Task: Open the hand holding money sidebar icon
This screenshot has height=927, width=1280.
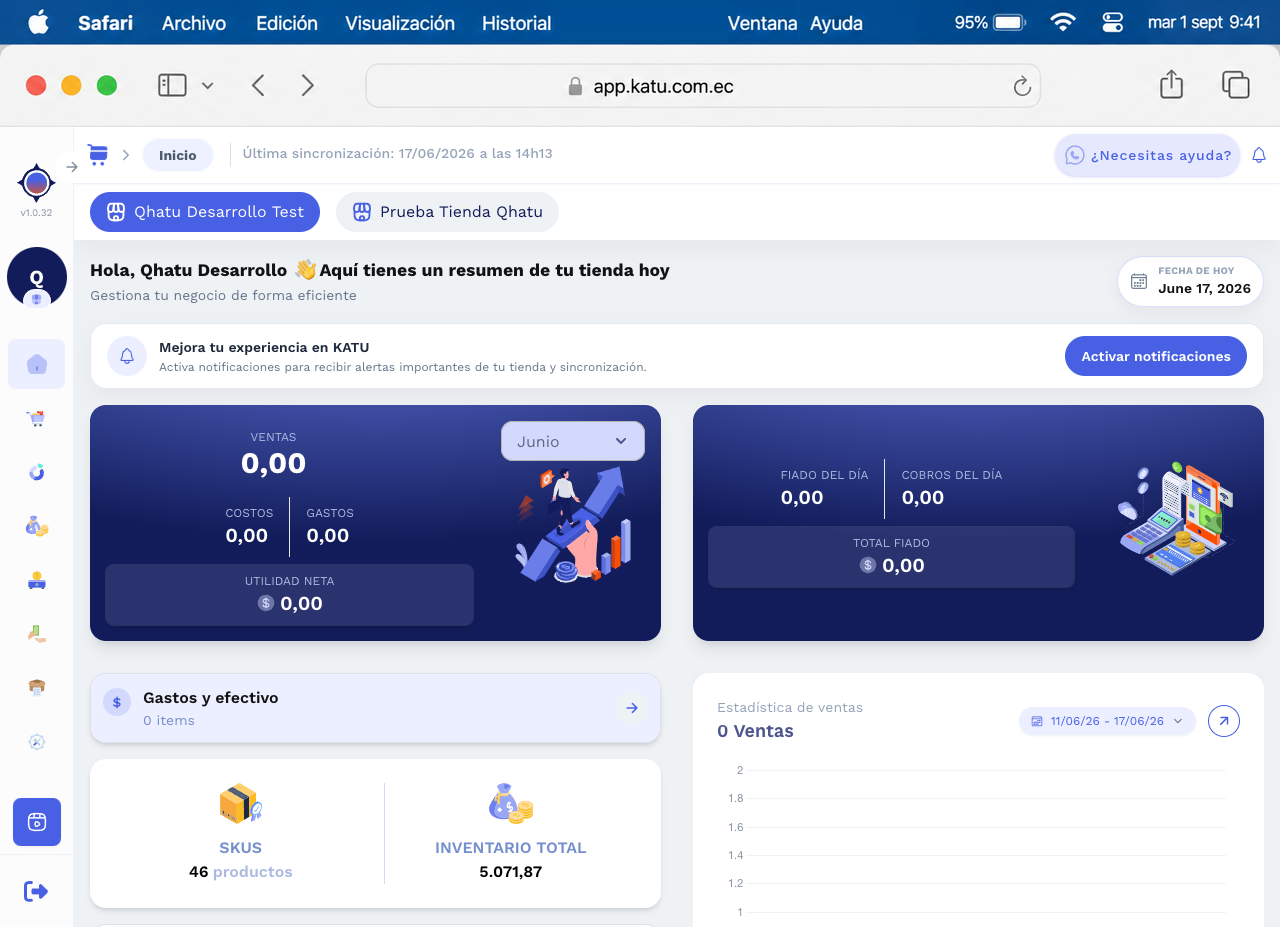Action: tap(37, 633)
